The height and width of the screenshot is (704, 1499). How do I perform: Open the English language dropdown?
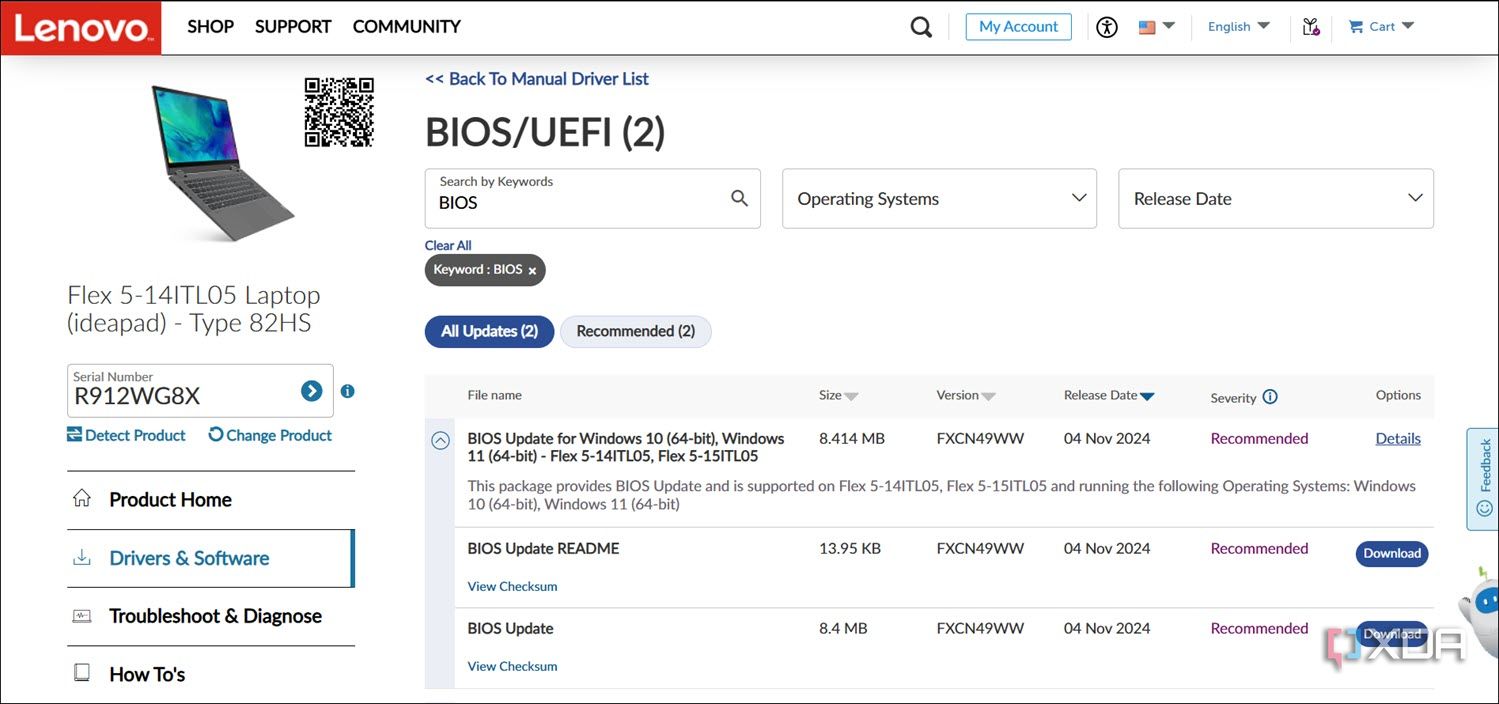tap(1238, 27)
